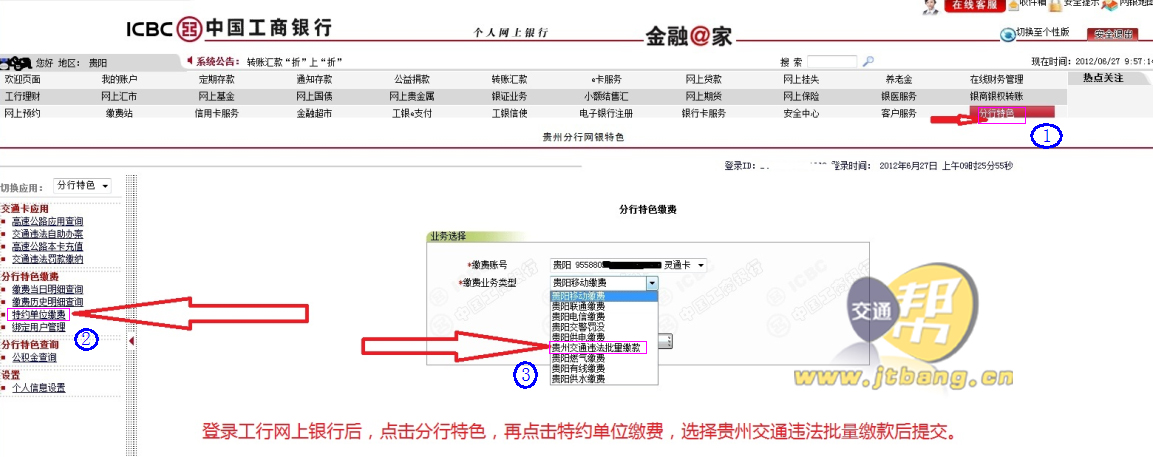The height and width of the screenshot is (457, 1153).
Task: Click 绑定用户管理 sidebar link
Action: click(39, 327)
